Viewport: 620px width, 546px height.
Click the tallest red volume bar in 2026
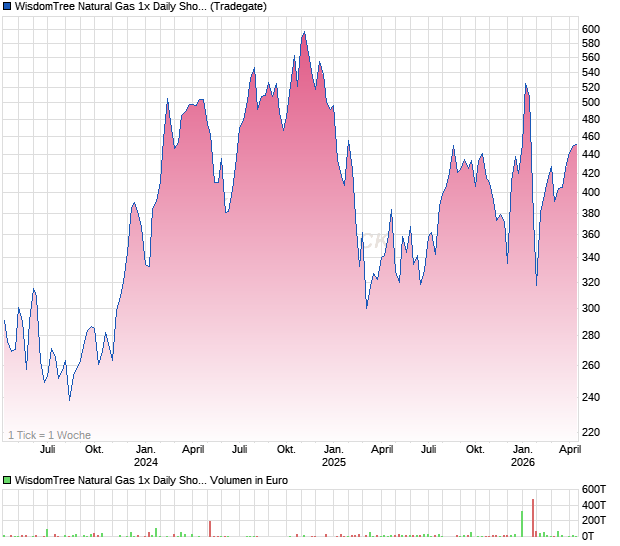[x=533, y=518]
